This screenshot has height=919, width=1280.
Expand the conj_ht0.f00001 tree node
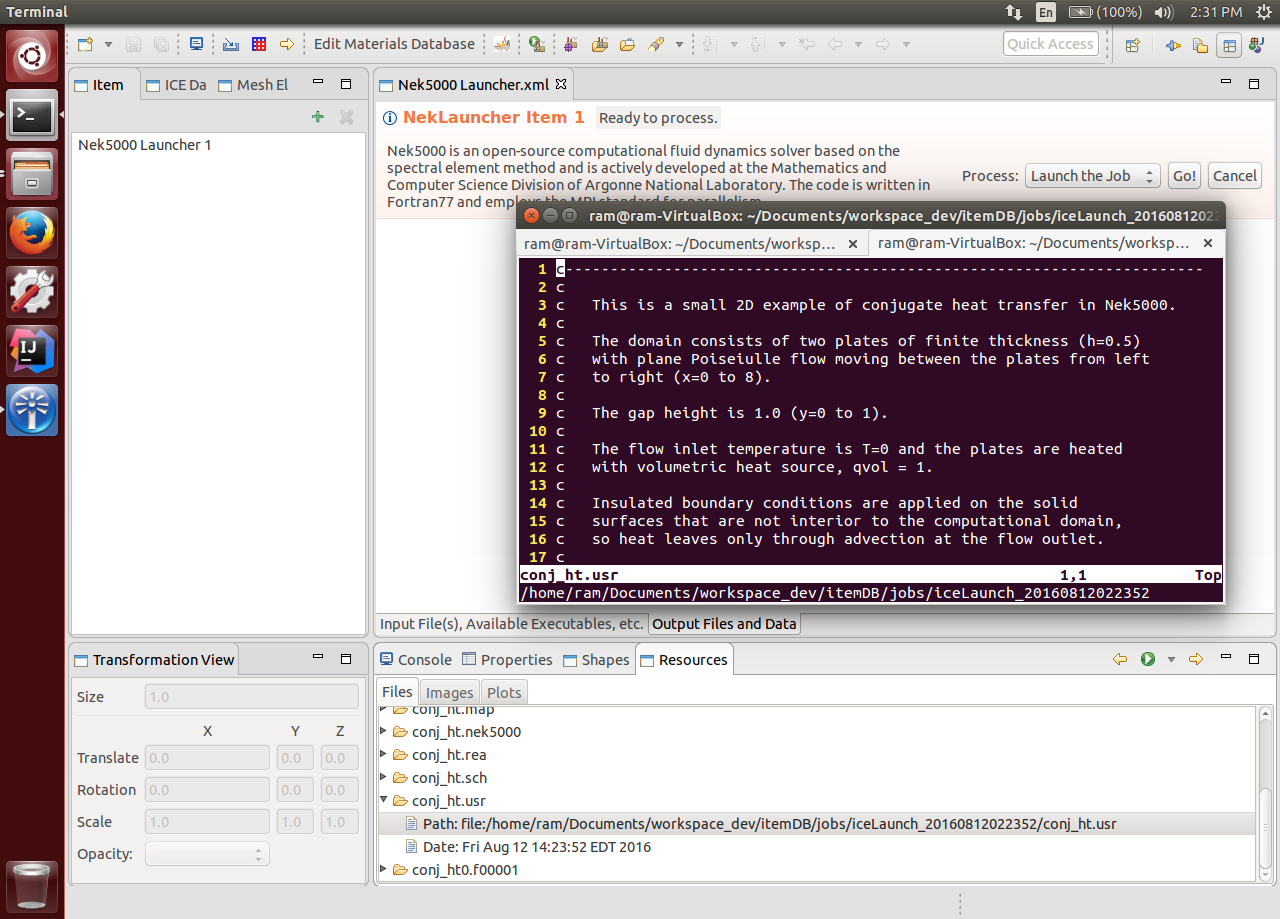point(384,870)
